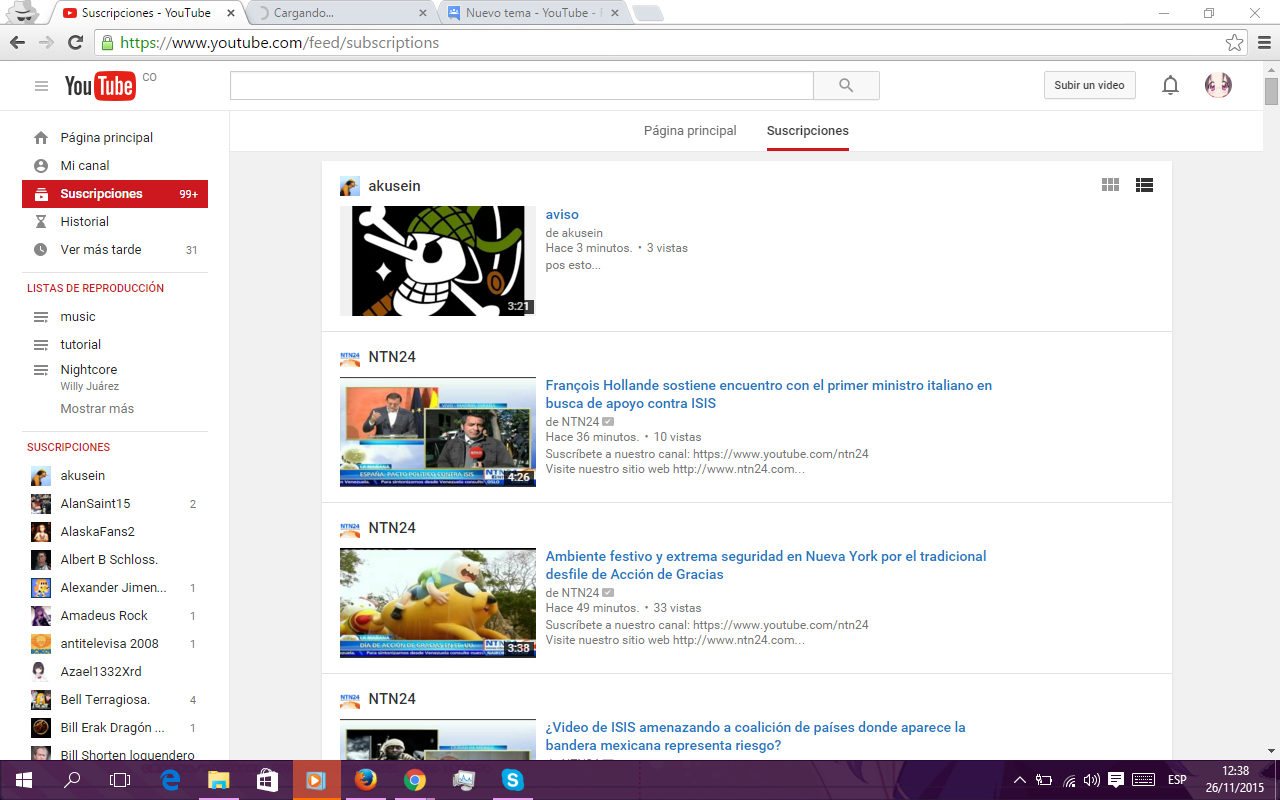
Task: Switch to grid view layout
Action: point(1110,185)
